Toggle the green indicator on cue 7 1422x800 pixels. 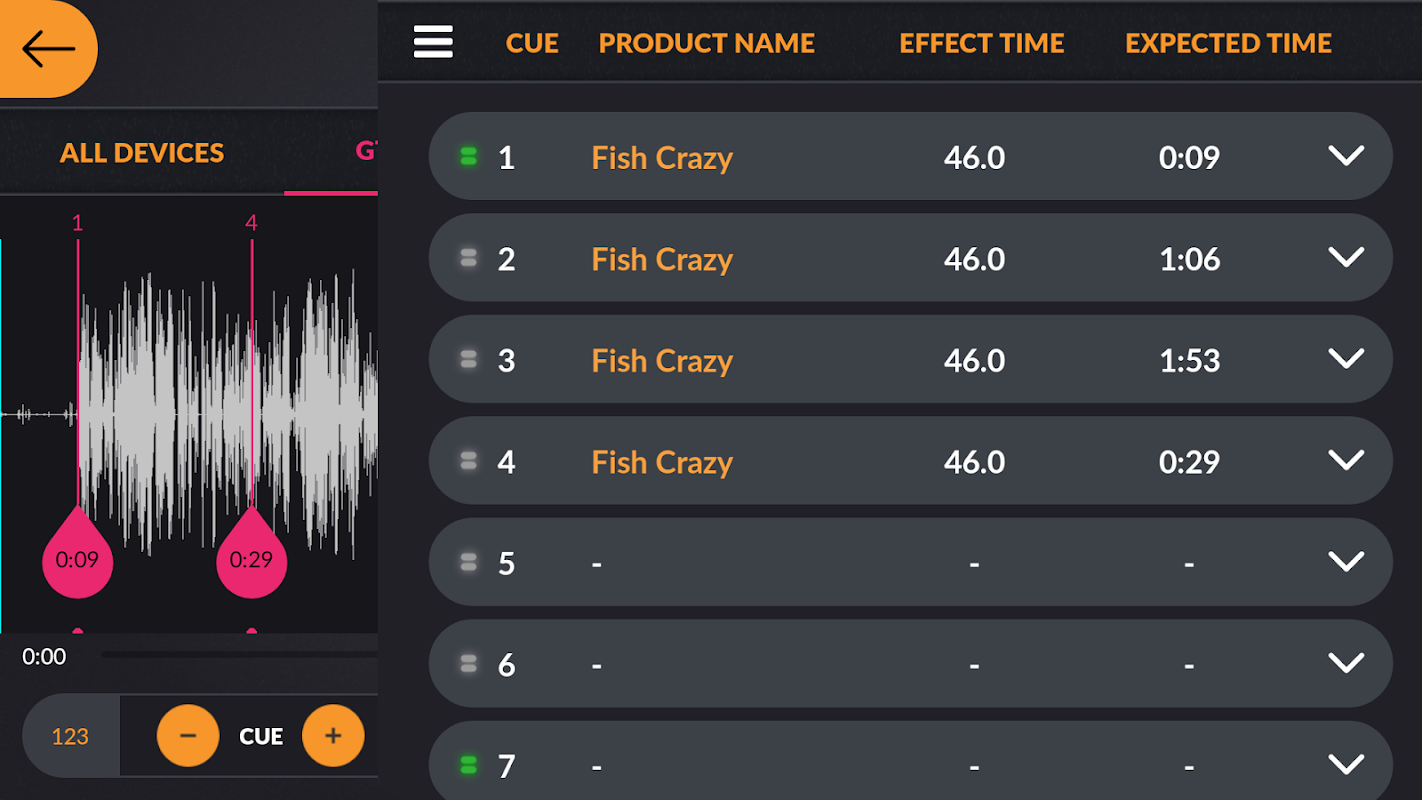point(468,765)
